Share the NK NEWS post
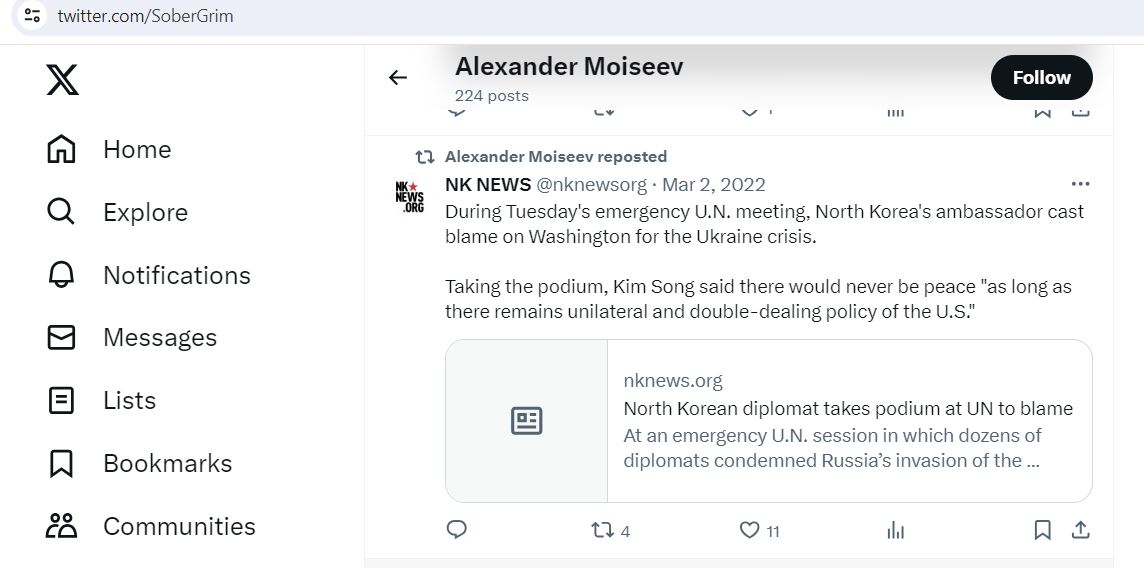 pyautogui.click(x=1081, y=530)
